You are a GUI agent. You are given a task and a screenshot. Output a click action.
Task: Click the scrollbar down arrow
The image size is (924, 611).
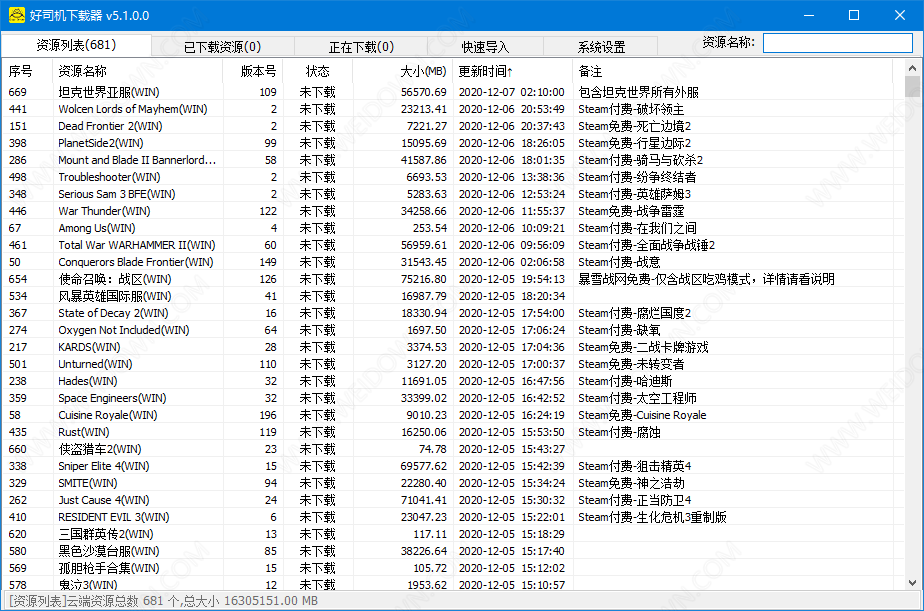pyautogui.click(x=912, y=583)
